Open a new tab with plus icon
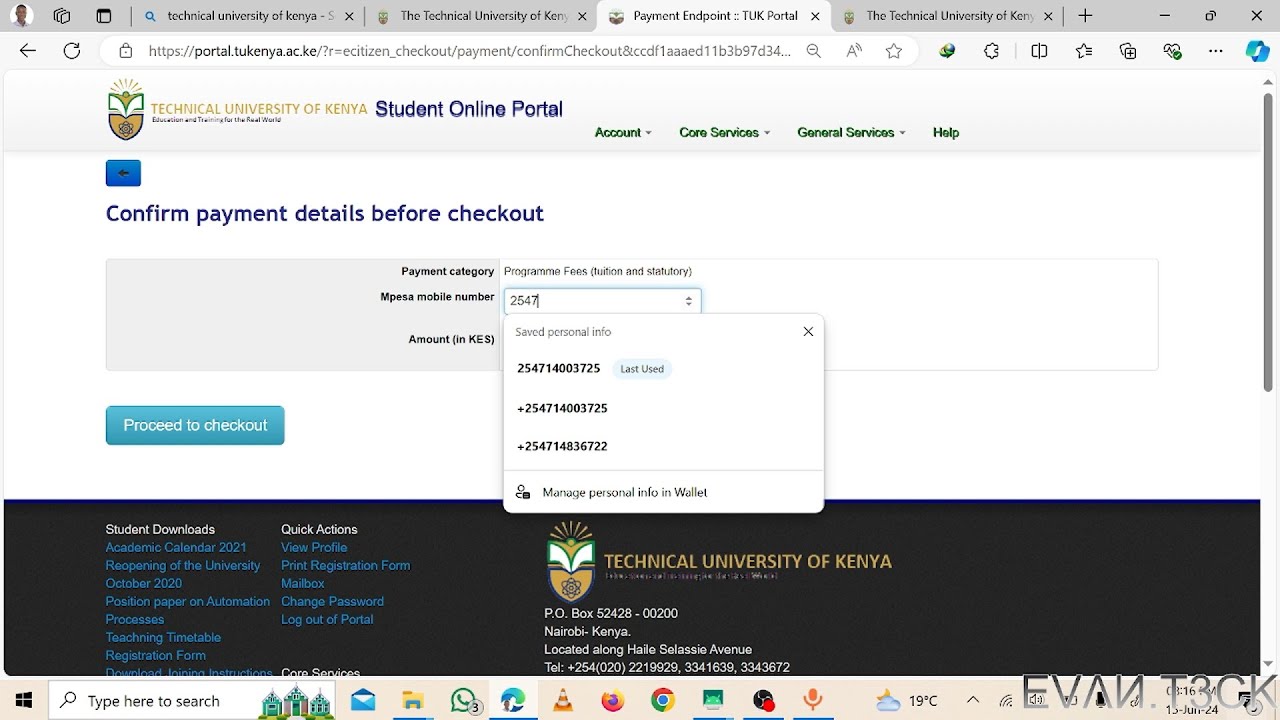The width and height of the screenshot is (1280, 720). point(1085,16)
